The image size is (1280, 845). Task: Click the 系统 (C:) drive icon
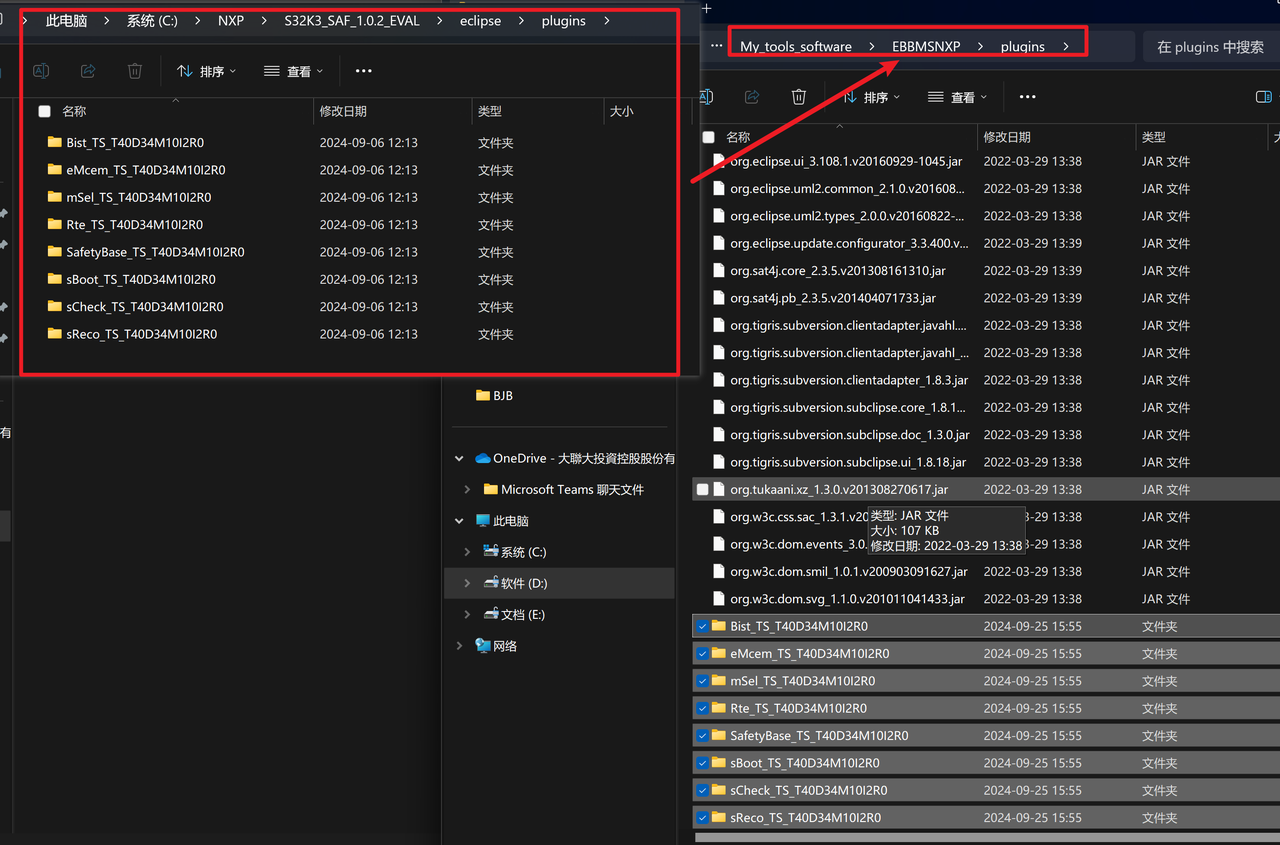[490, 552]
